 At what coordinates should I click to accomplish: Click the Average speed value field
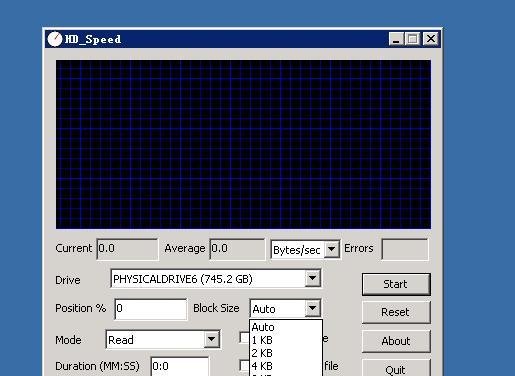pyautogui.click(x=237, y=249)
